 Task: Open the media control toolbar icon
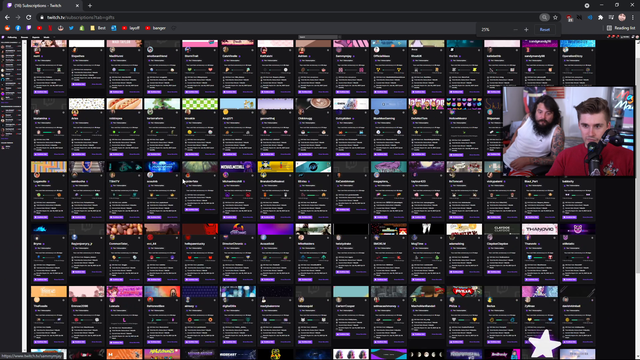coord(611,18)
